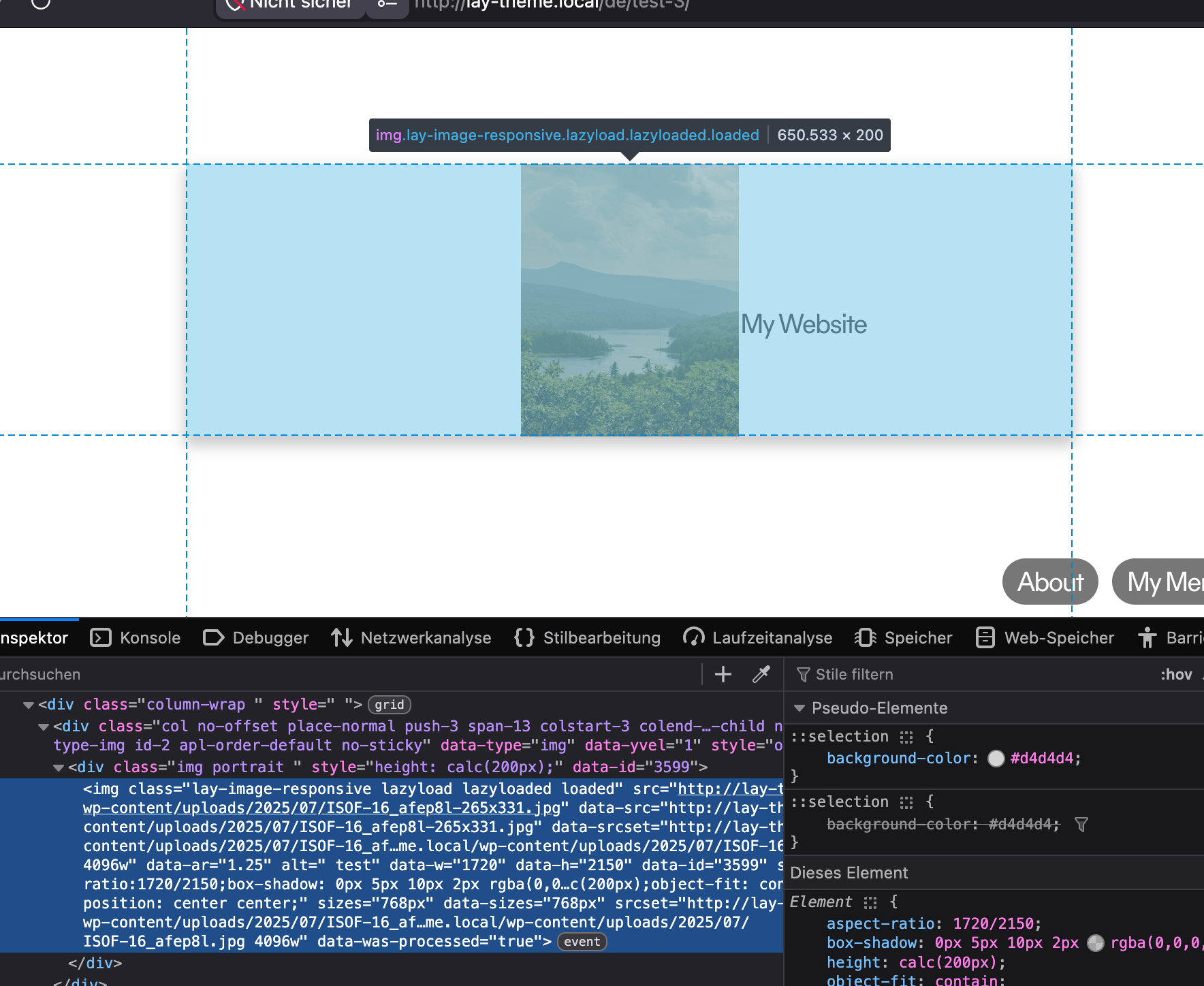This screenshot has height=986, width=1204.
Task: Switch to the Netzwerkanalyse tab
Action: point(411,638)
